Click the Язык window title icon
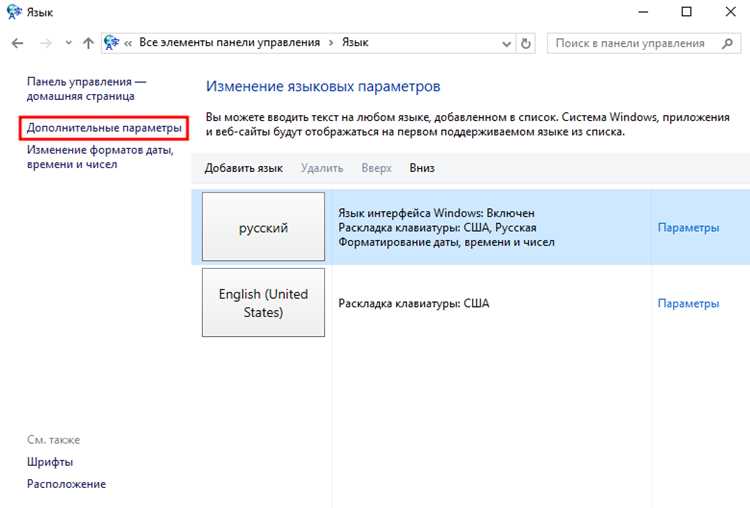750x508 pixels. click(x=14, y=11)
